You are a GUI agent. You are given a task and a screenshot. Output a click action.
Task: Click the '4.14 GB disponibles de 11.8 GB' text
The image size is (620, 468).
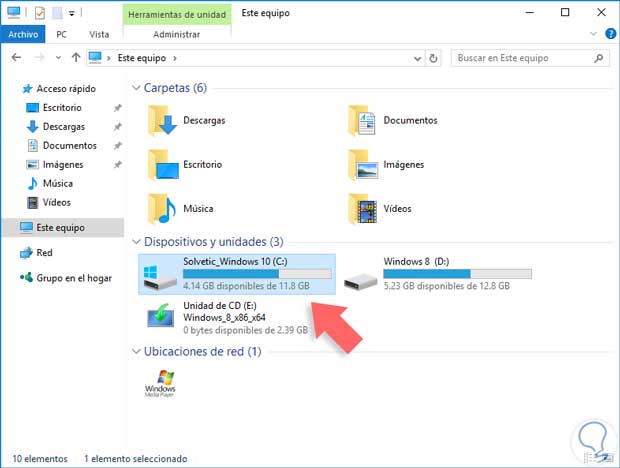[246, 286]
